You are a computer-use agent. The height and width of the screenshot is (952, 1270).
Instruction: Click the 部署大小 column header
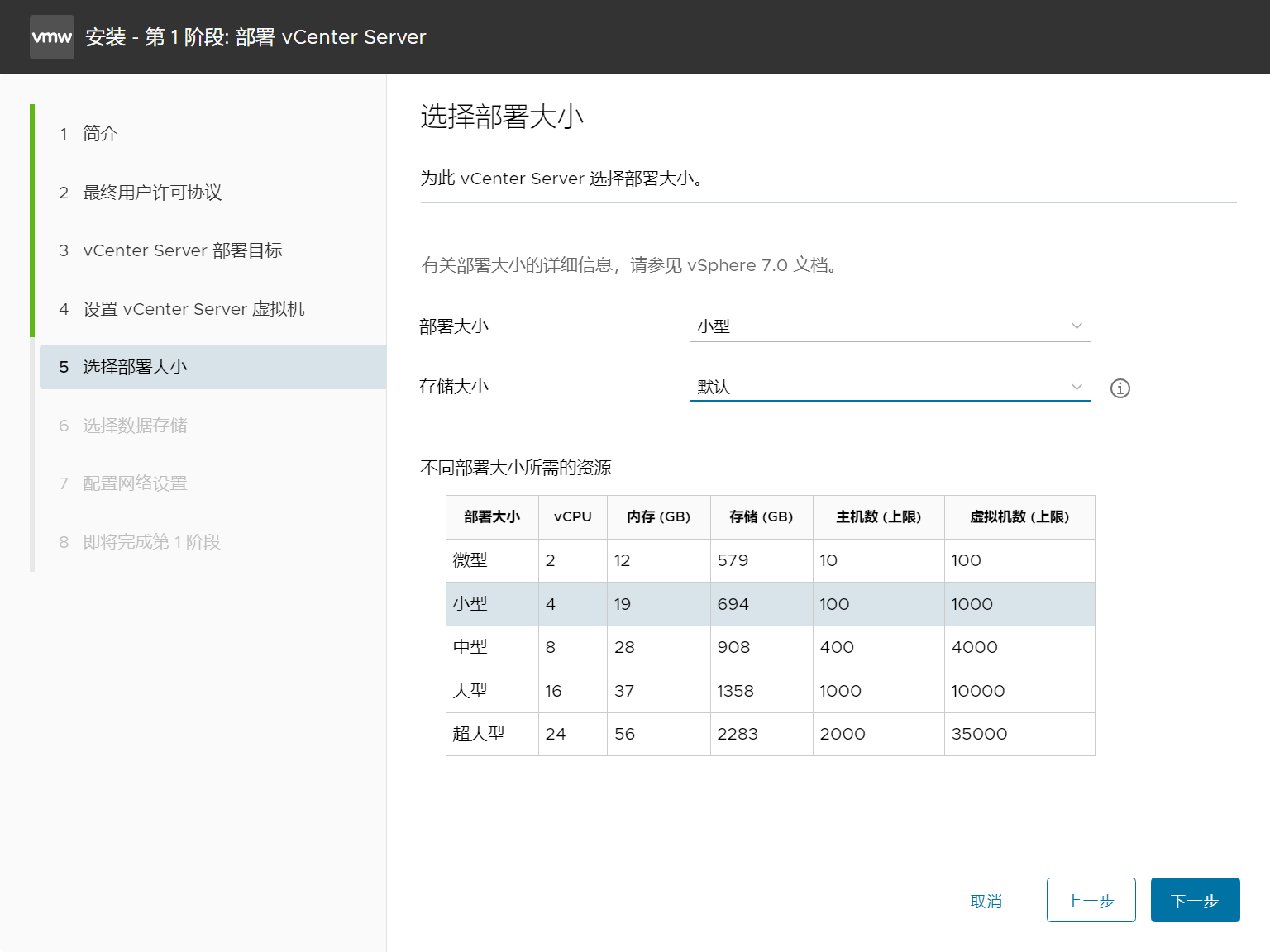point(492,517)
